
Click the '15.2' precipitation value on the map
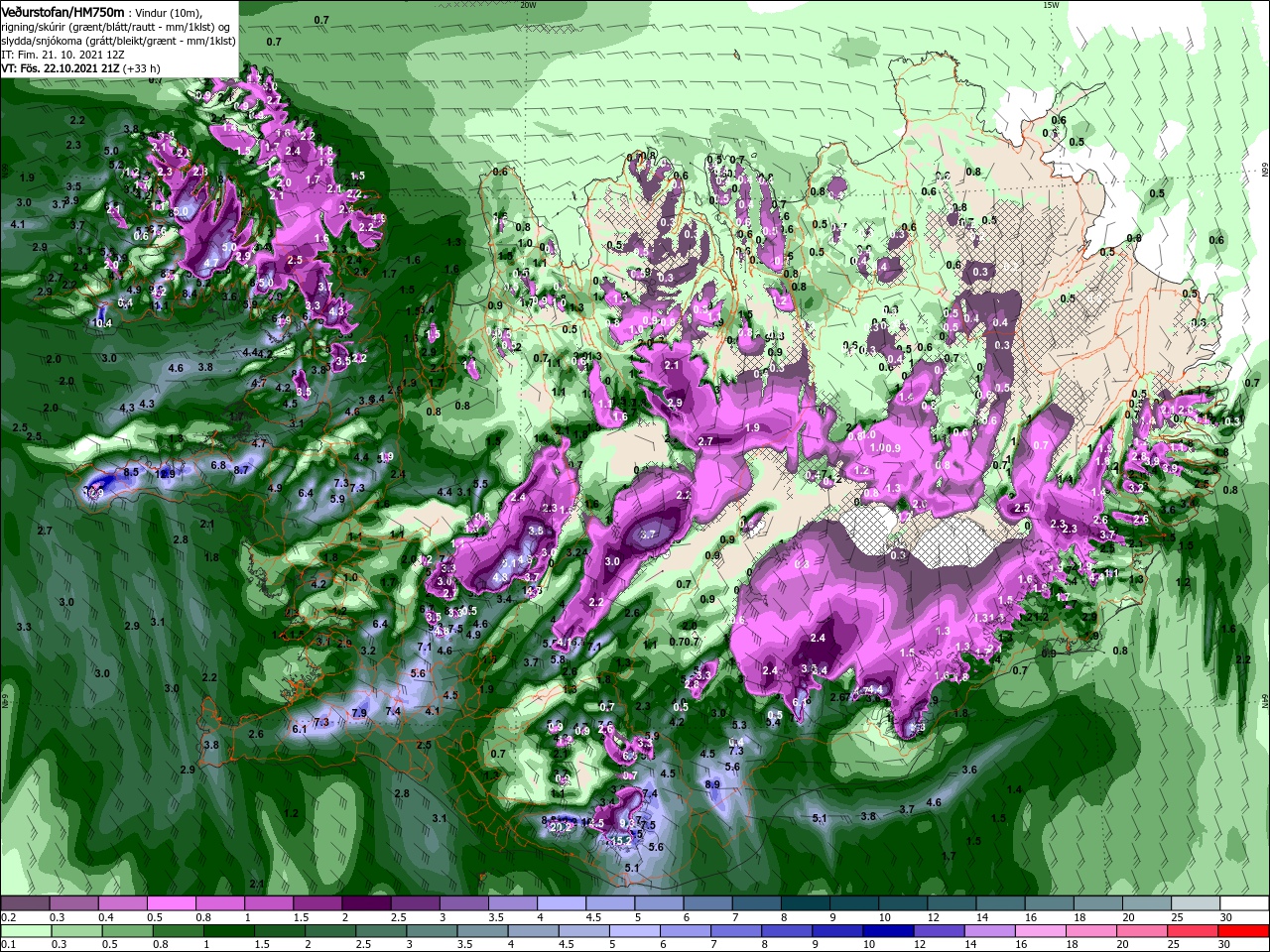coord(621,840)
